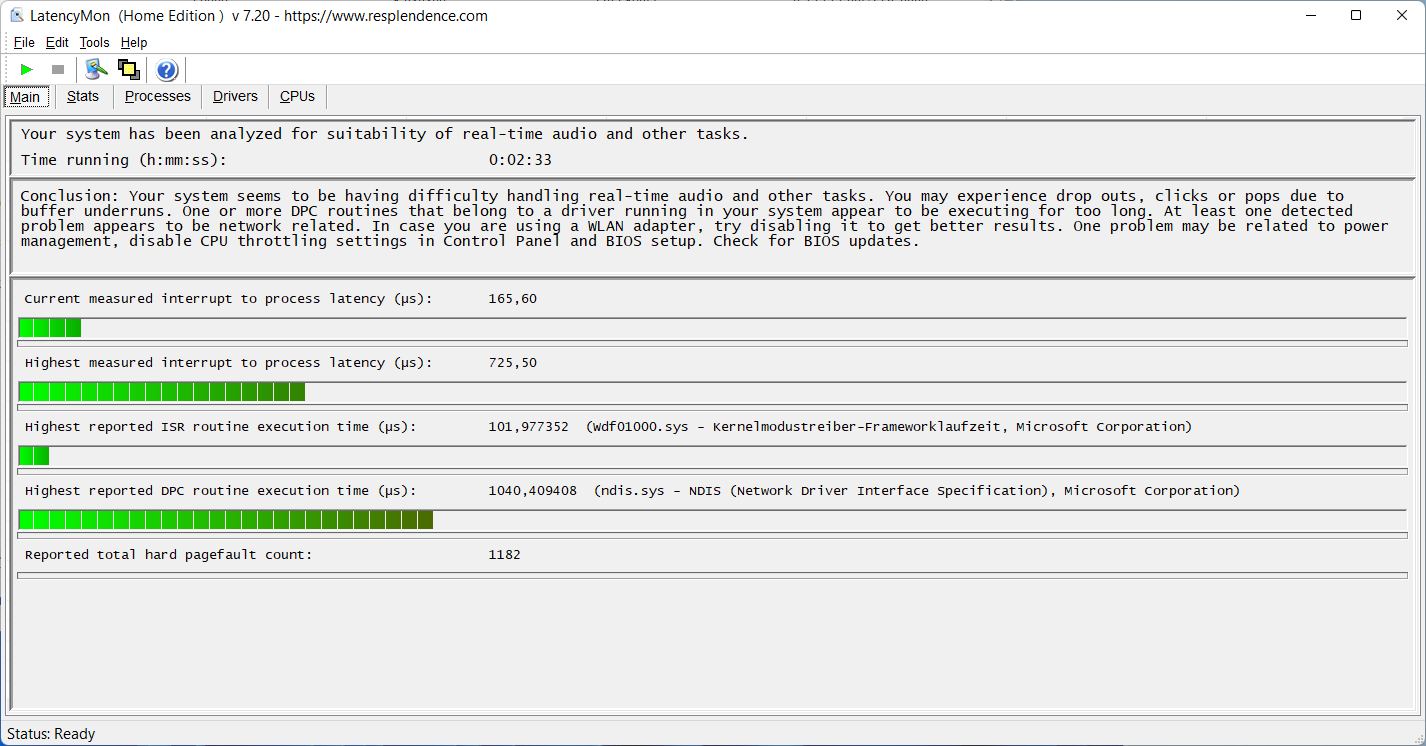Switch to the Processes tab
This screenshot has width=1426, height=746.
click(x=157, y=96)
